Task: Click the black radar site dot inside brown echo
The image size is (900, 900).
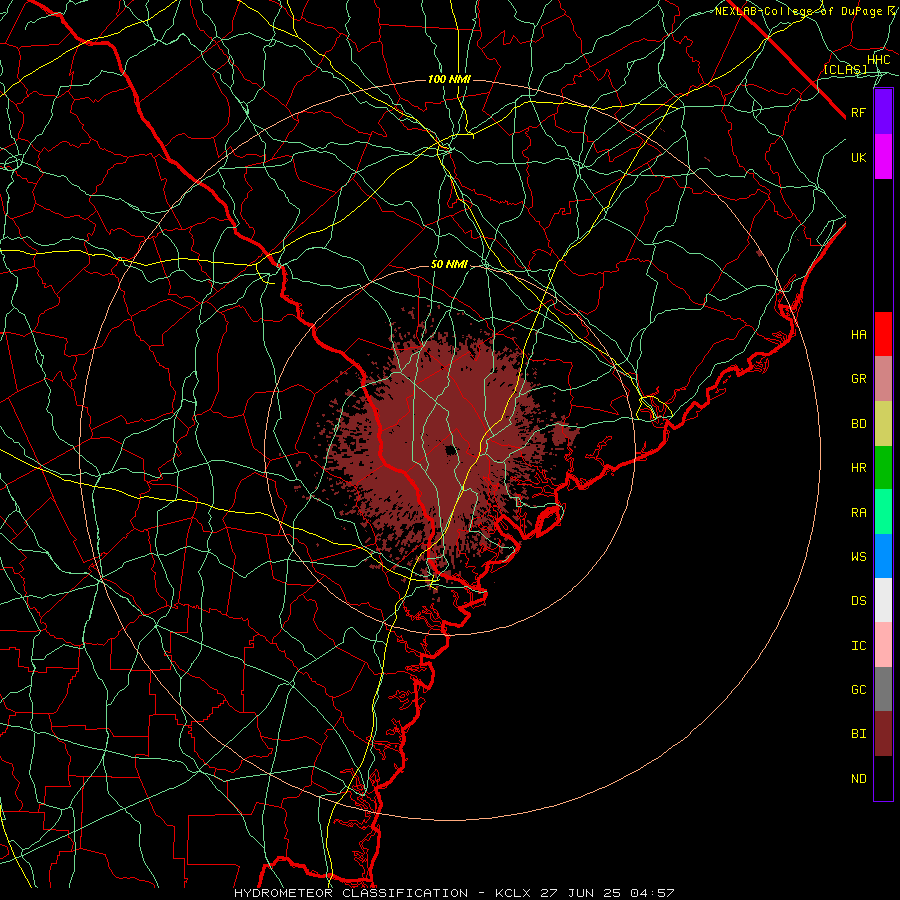Action: coord(451,449)
